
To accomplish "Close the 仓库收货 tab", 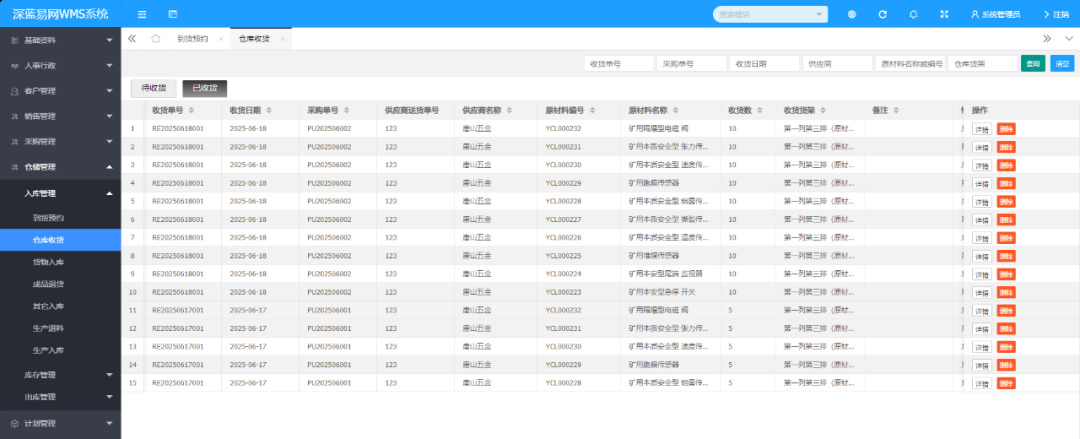I will coord(283,38).
